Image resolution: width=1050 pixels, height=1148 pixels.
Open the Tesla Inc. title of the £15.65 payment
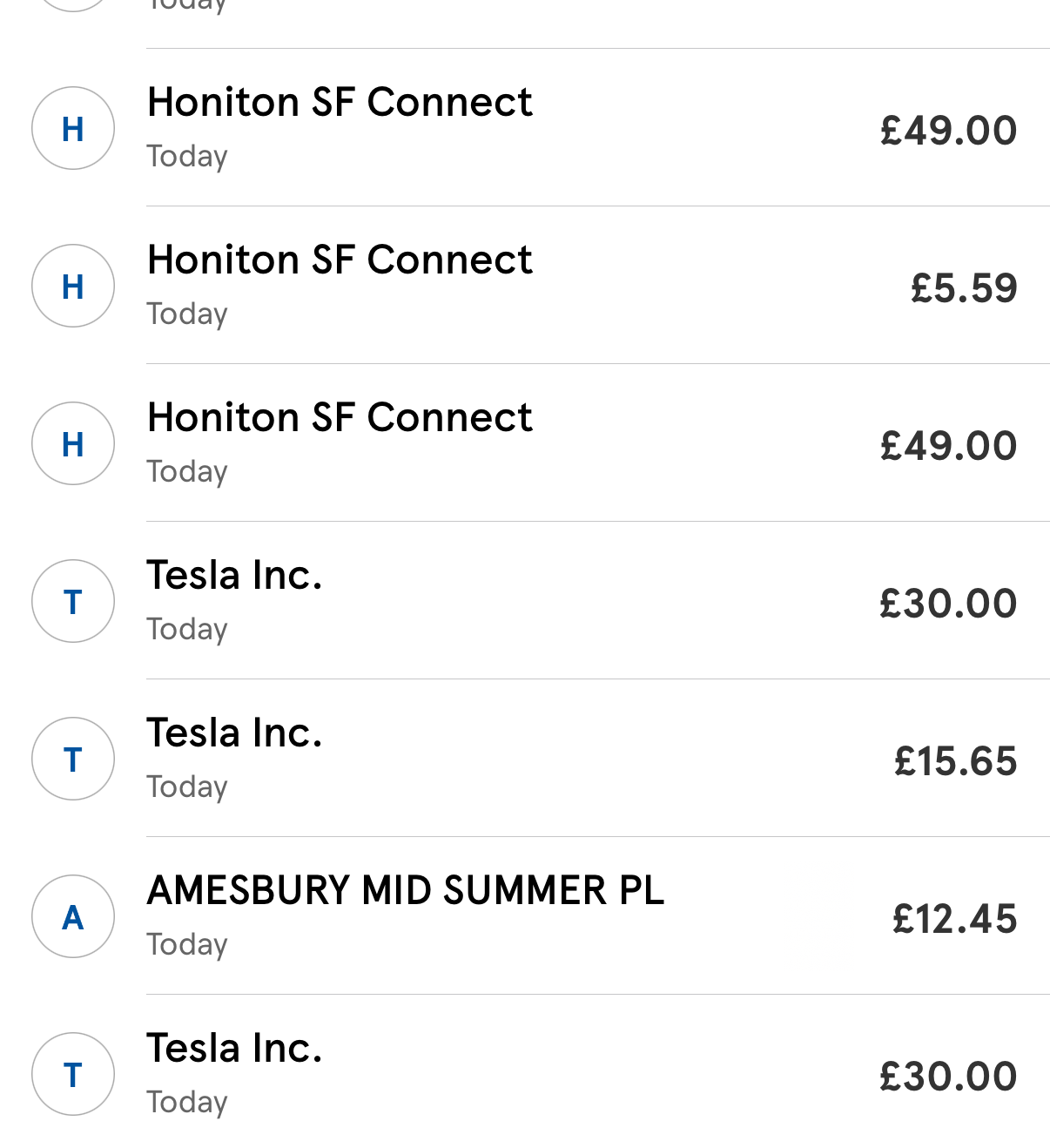(234, 733)
